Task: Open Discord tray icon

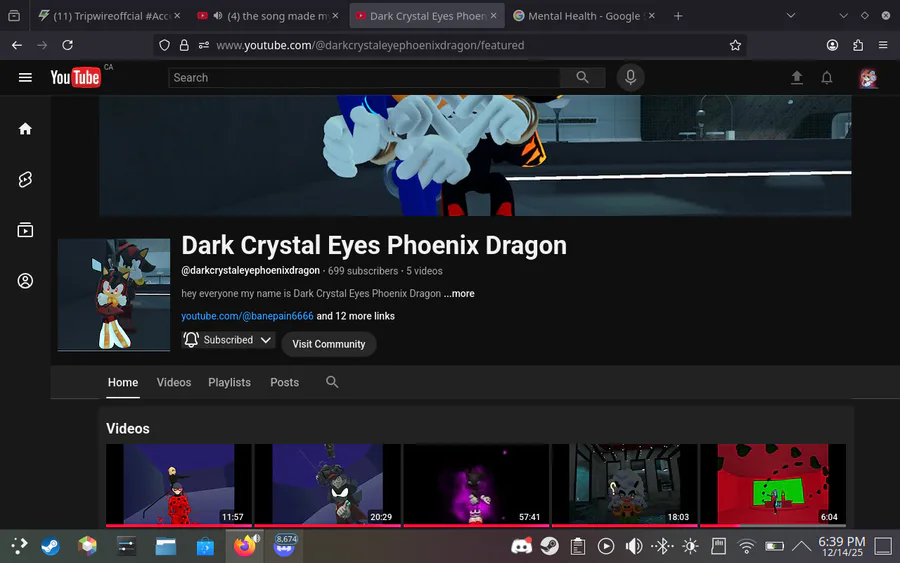Action: point(521,546)
